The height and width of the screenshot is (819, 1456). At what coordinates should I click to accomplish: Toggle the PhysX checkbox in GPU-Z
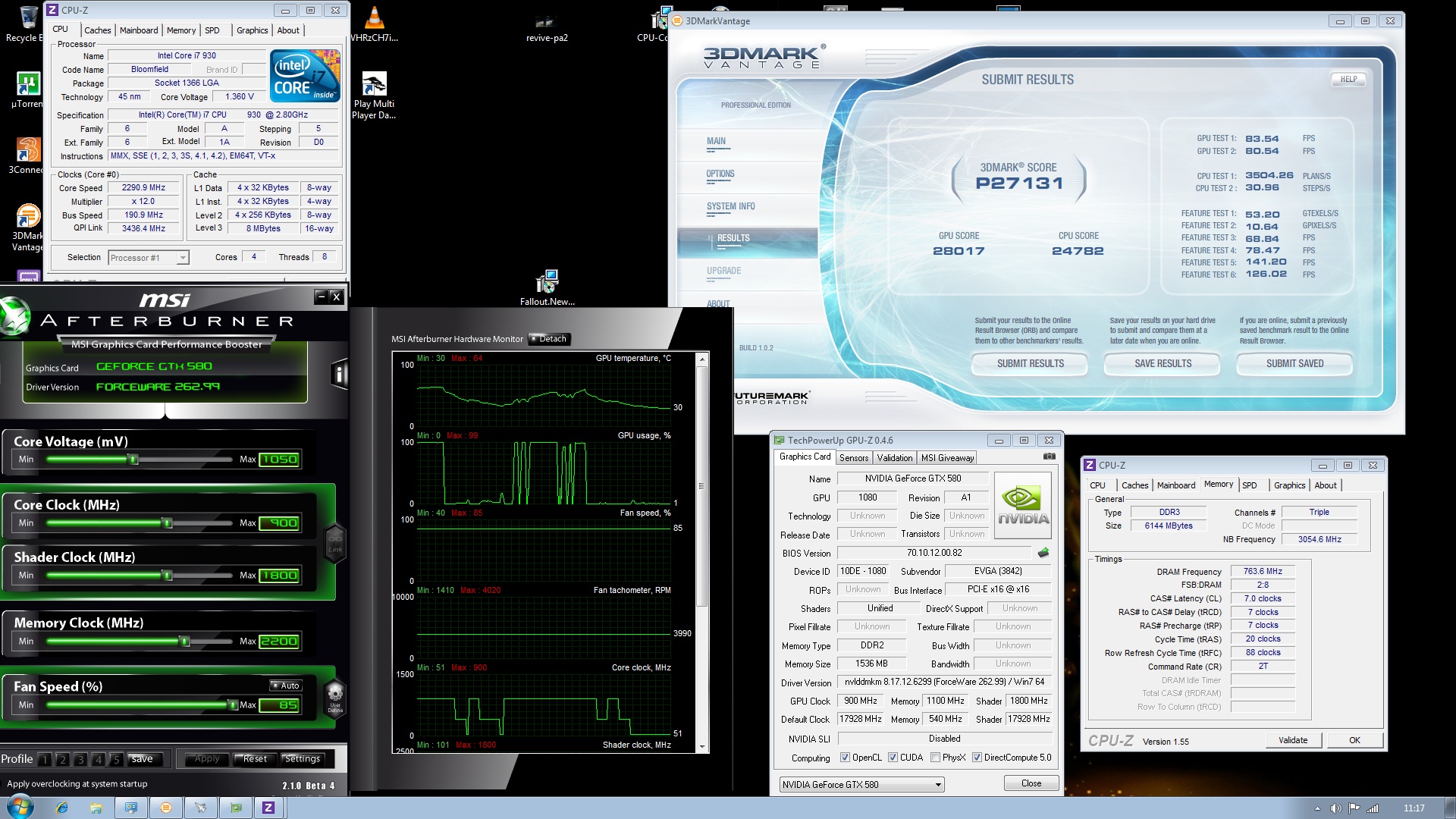point(935,758)
